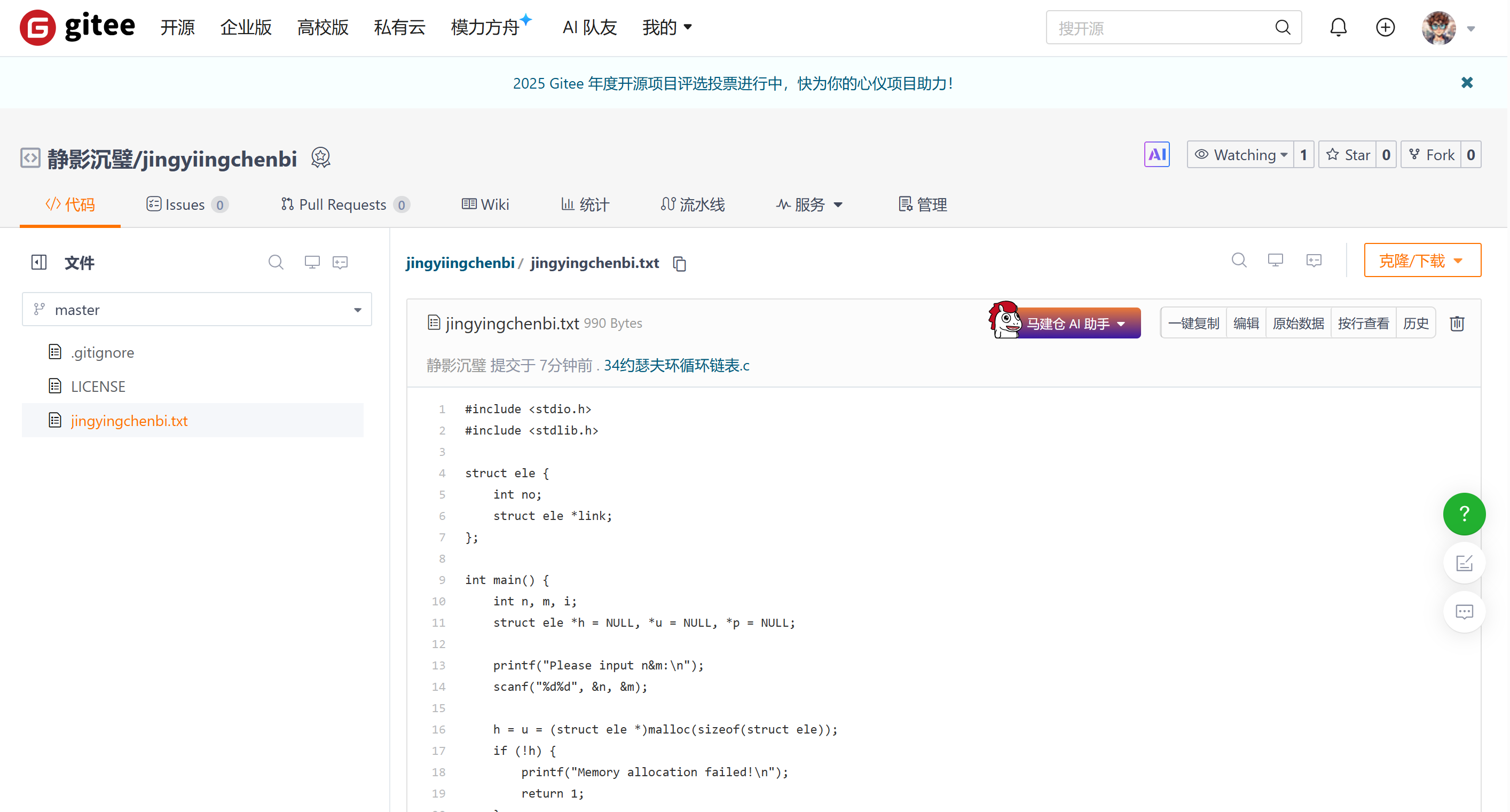This screenshot has height=812, width=1510.
Task: Click search icon in file panel
Action: [x=276, y=262]
